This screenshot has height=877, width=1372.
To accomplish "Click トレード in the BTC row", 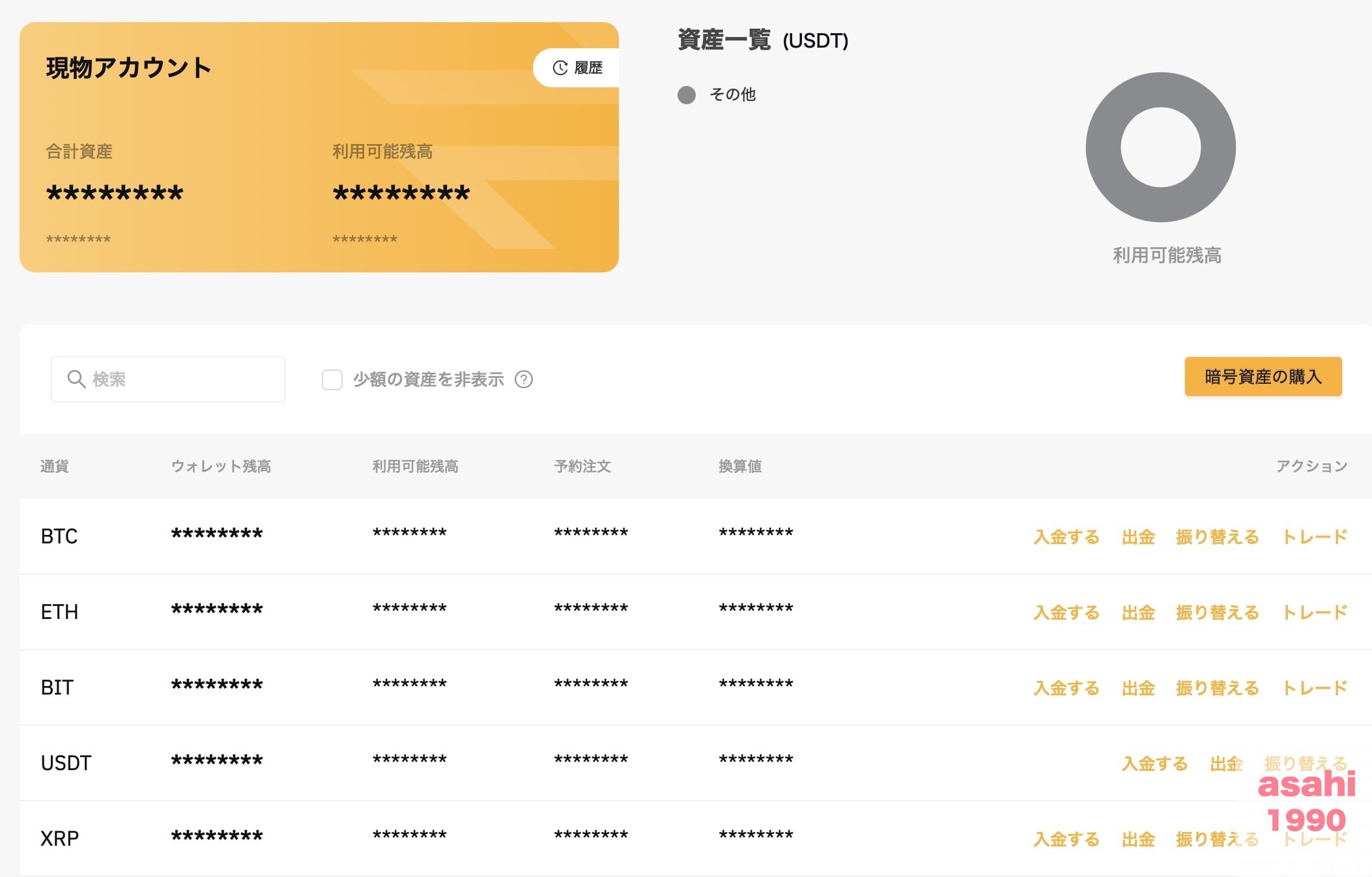I will [1315, 537].
